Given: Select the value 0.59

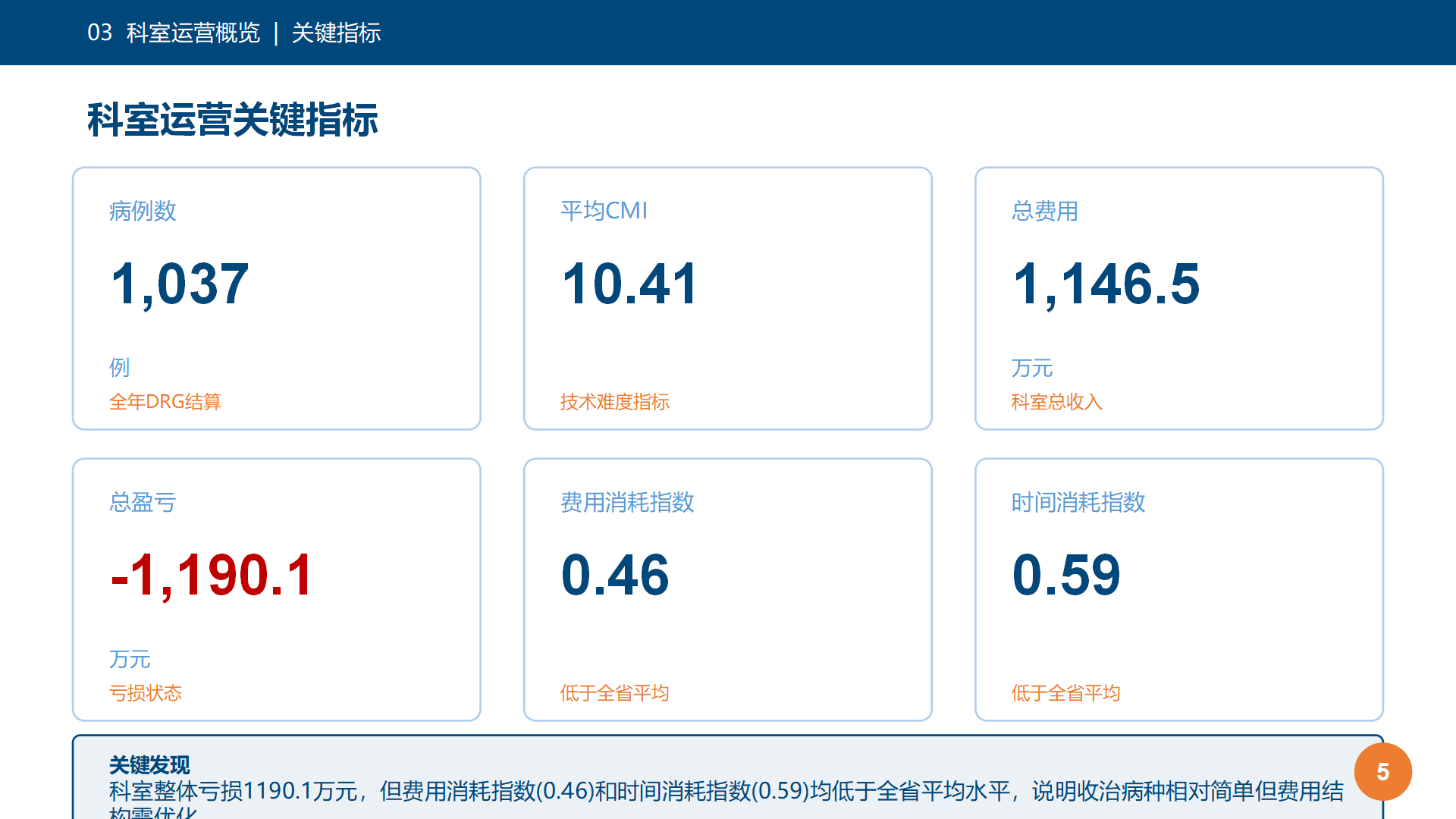Looking at the screenshot, I should [1066, 576].
